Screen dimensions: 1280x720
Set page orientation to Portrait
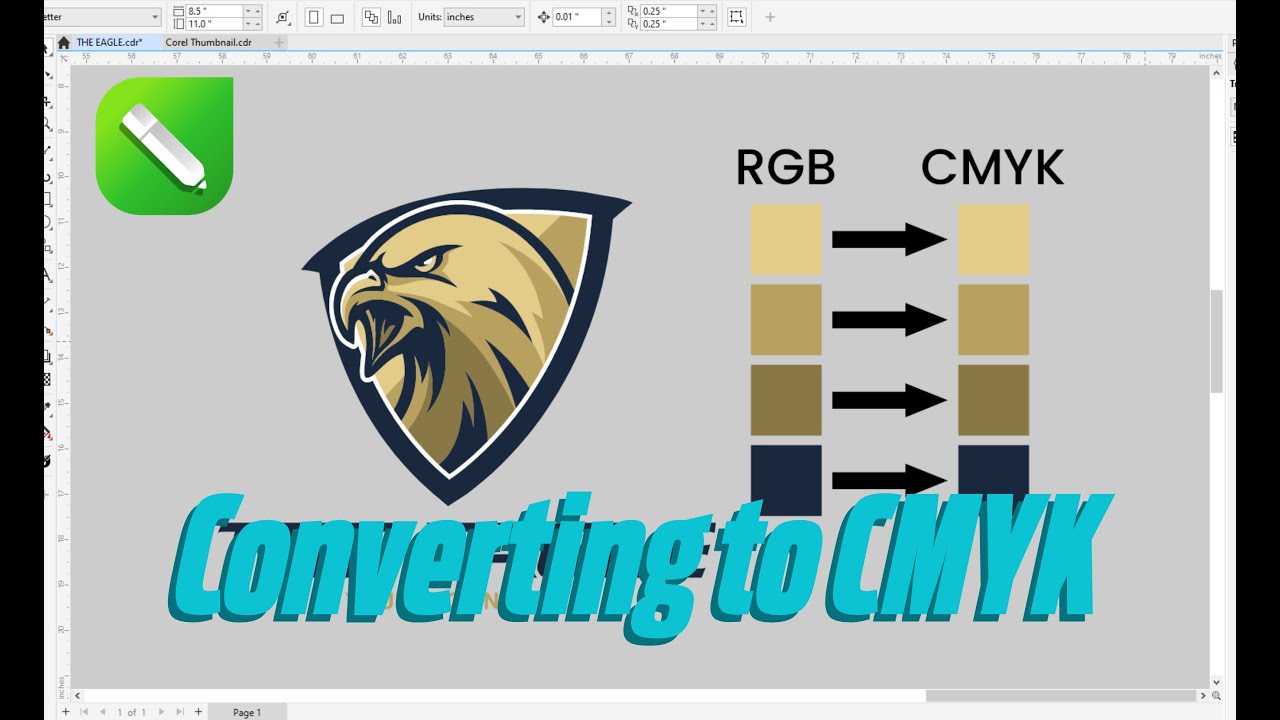pos(314,17)
